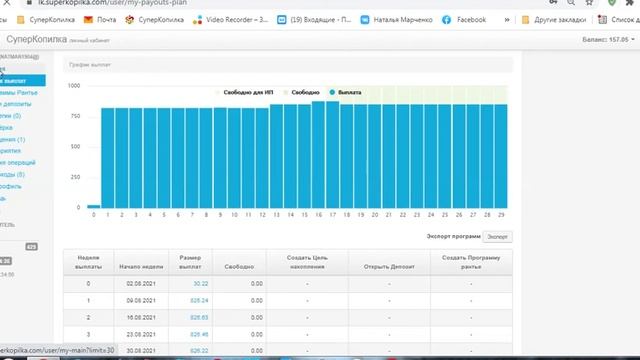This screenshot has width=640, height=360.
Task: Open СуперКопилка bookmark with yellow folder icon
Action: click(x=45, y=20)
